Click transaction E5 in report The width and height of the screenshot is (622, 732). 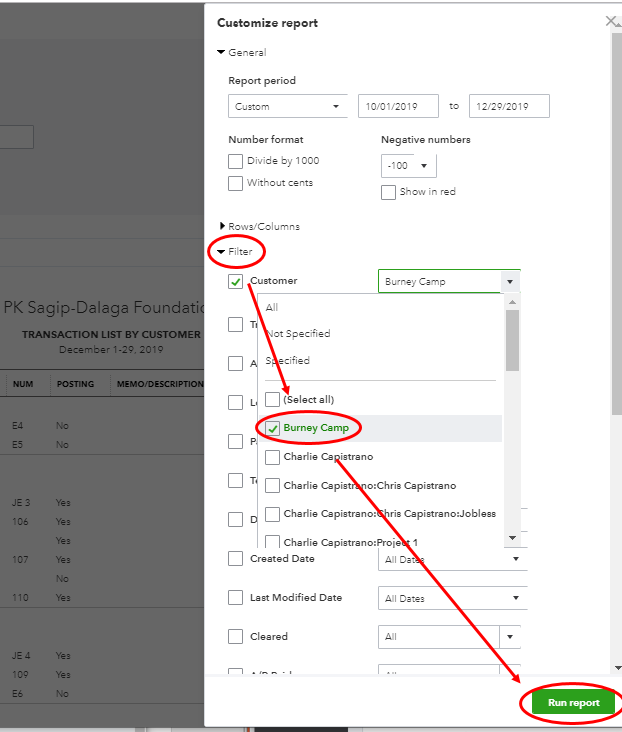coord(17,444)
